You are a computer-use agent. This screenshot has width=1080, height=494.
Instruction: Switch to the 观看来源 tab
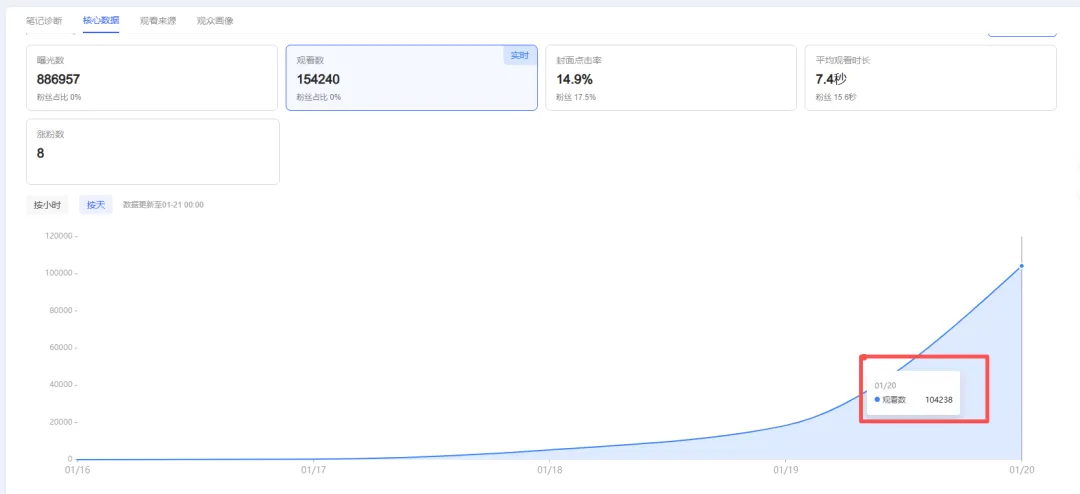coord(158,20)
